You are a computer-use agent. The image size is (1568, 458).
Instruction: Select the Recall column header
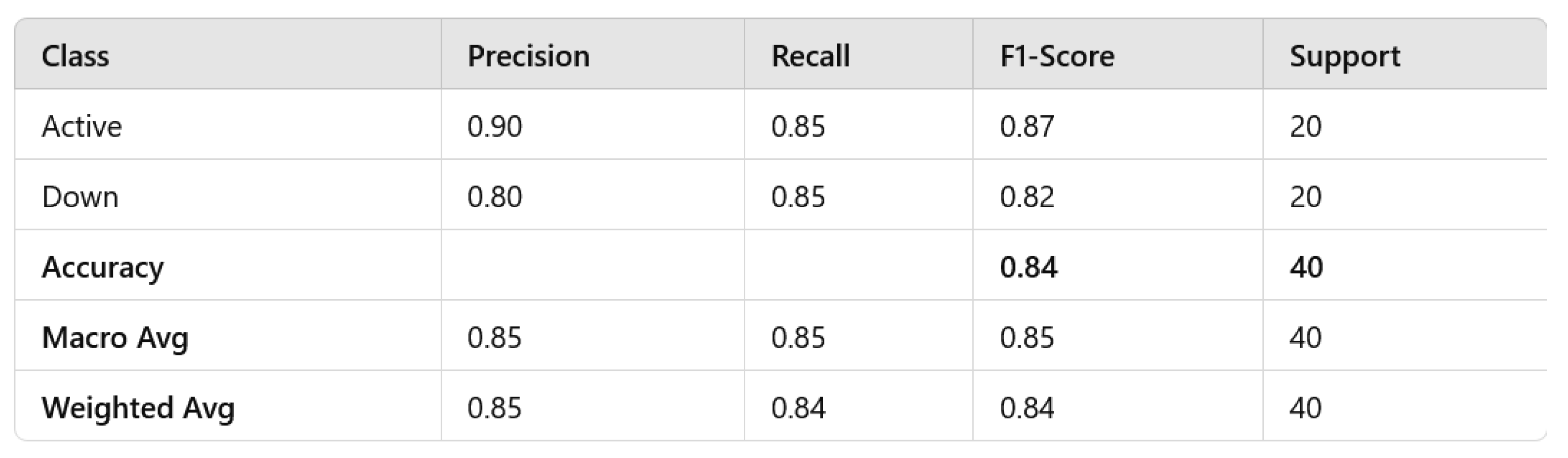(810, 57)
